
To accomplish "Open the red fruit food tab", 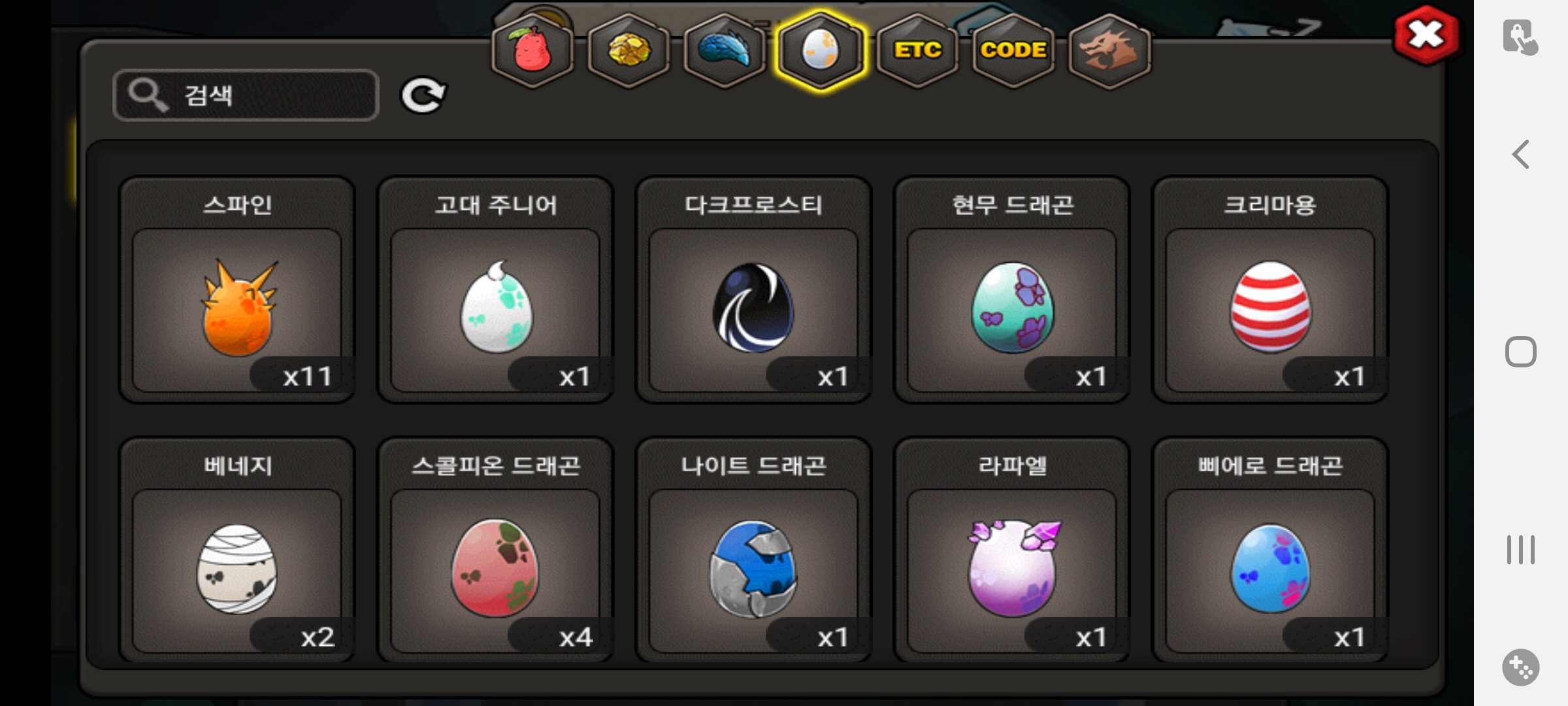I will [x=532, y=50].
